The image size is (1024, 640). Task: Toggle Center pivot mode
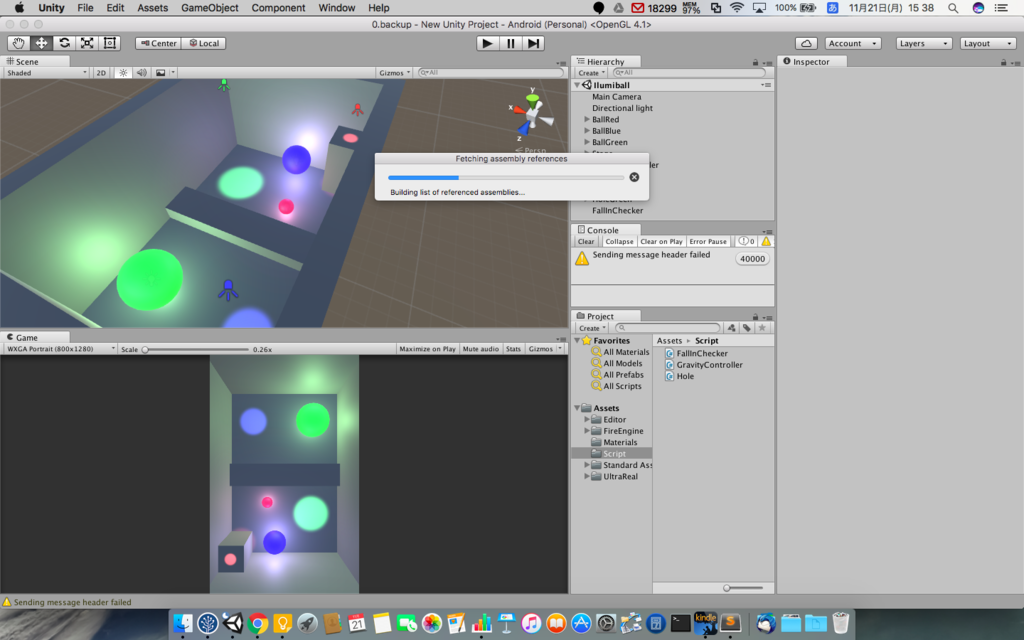pyautogui.click(x=158, y=43)
